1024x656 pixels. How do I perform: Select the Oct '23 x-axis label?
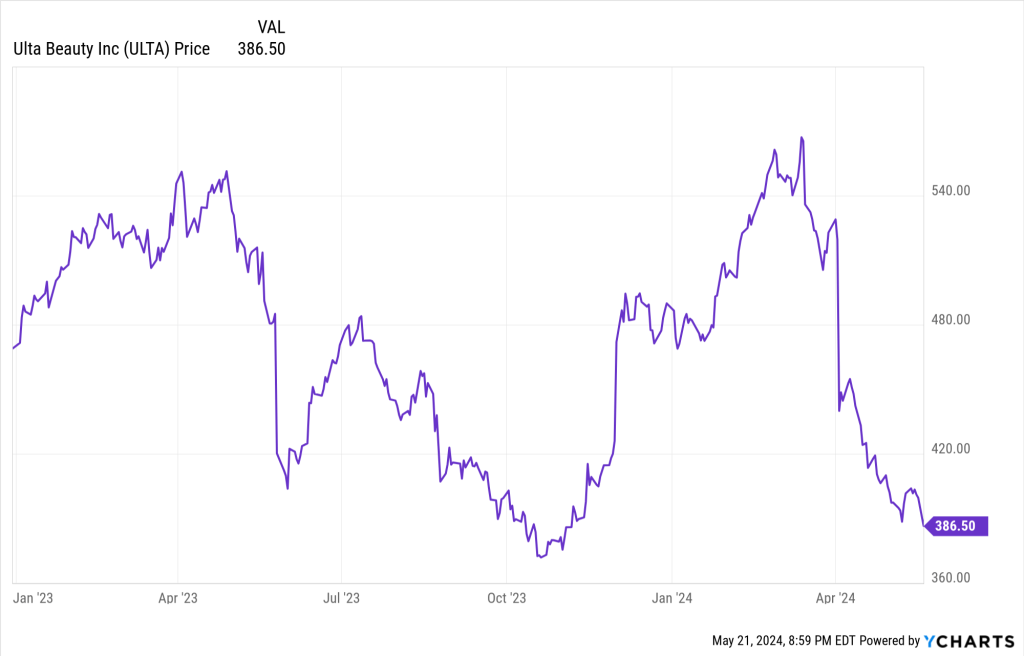point(506,598)
